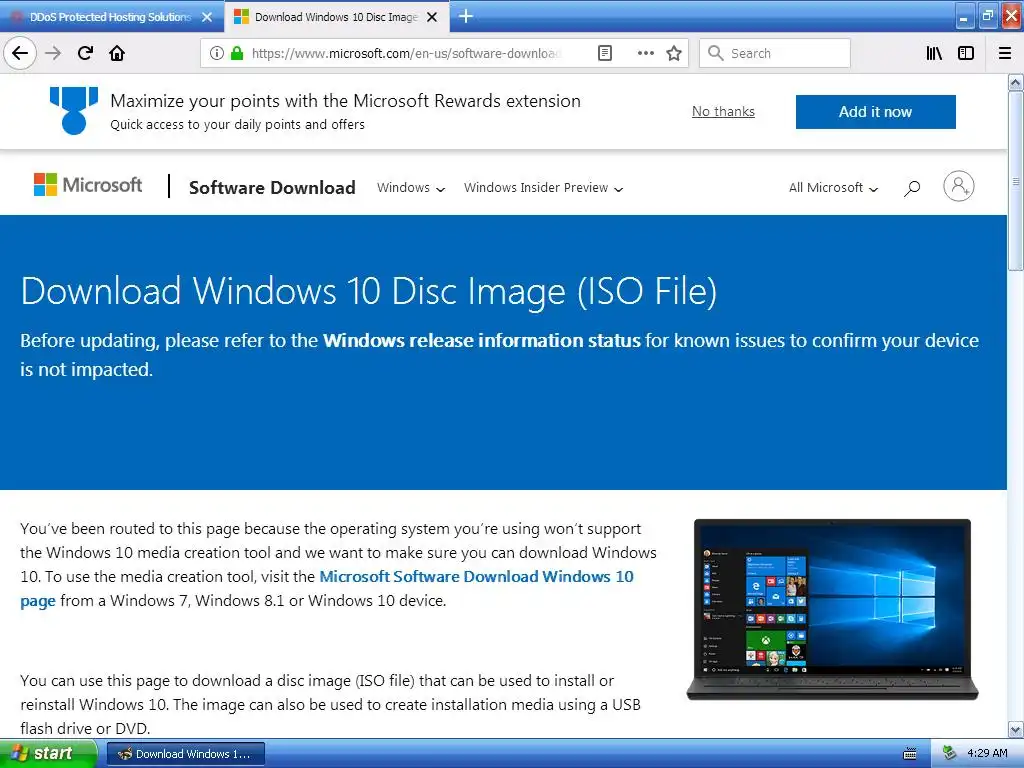Click the browser Search box
The height and width of the screenshot is (768, 1024).
[775, 53]
